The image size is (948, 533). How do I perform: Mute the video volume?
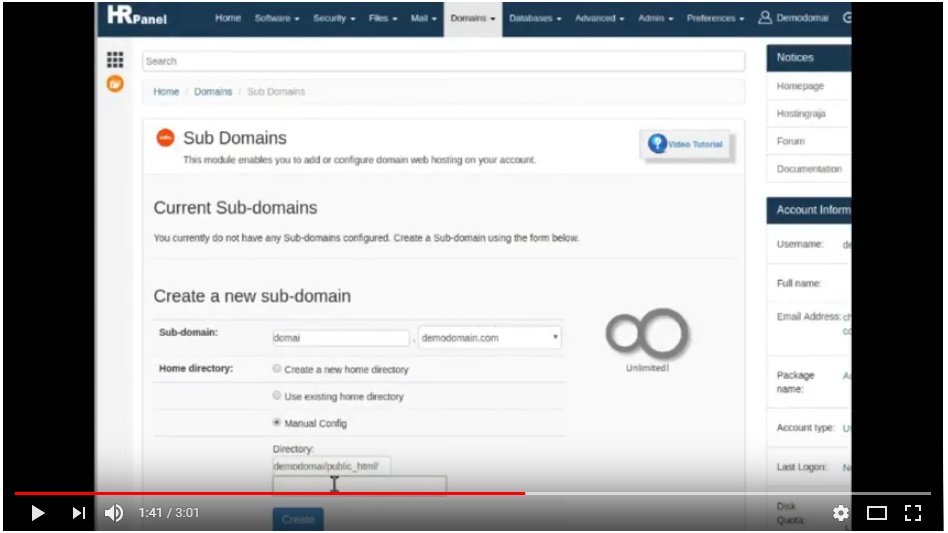(114, 513)
